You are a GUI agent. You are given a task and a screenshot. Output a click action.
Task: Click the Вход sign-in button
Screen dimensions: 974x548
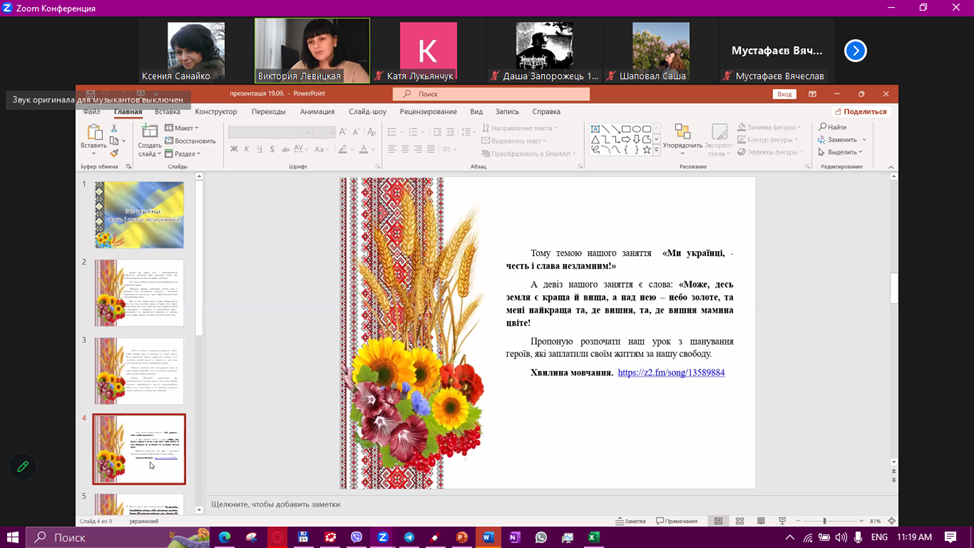784,94
